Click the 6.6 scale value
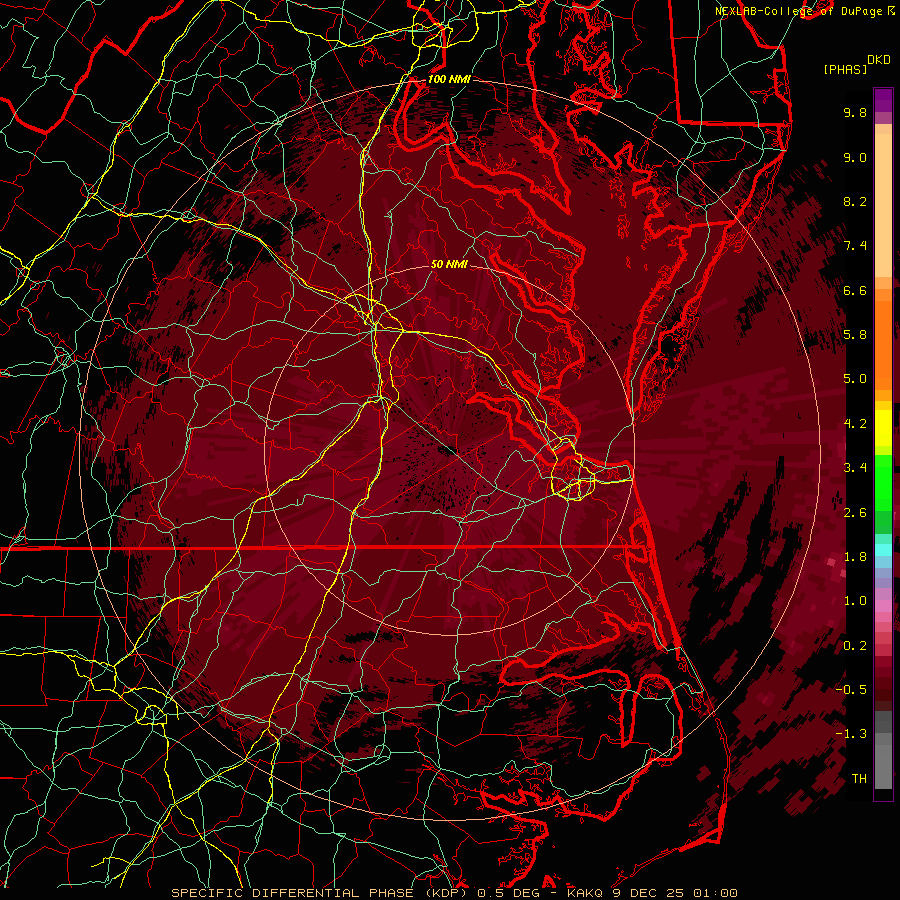Image resolution: width=900 pixels, height=900 pixels. [855, 290]
